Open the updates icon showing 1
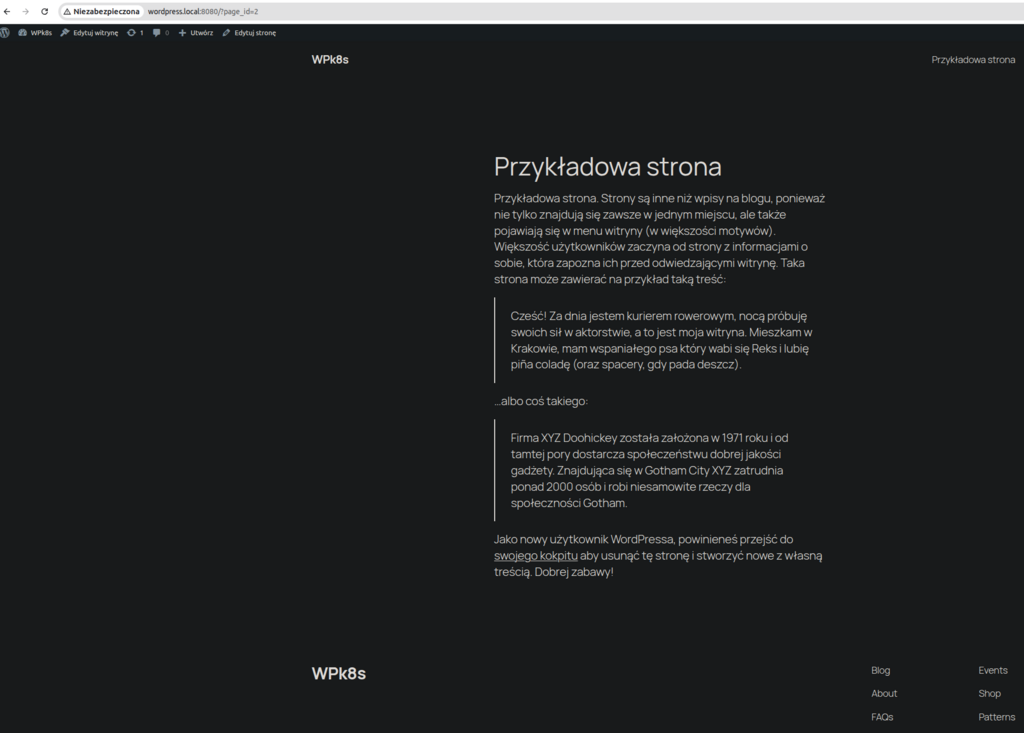This screenshot has height=733, width=1024. [135, 32]
